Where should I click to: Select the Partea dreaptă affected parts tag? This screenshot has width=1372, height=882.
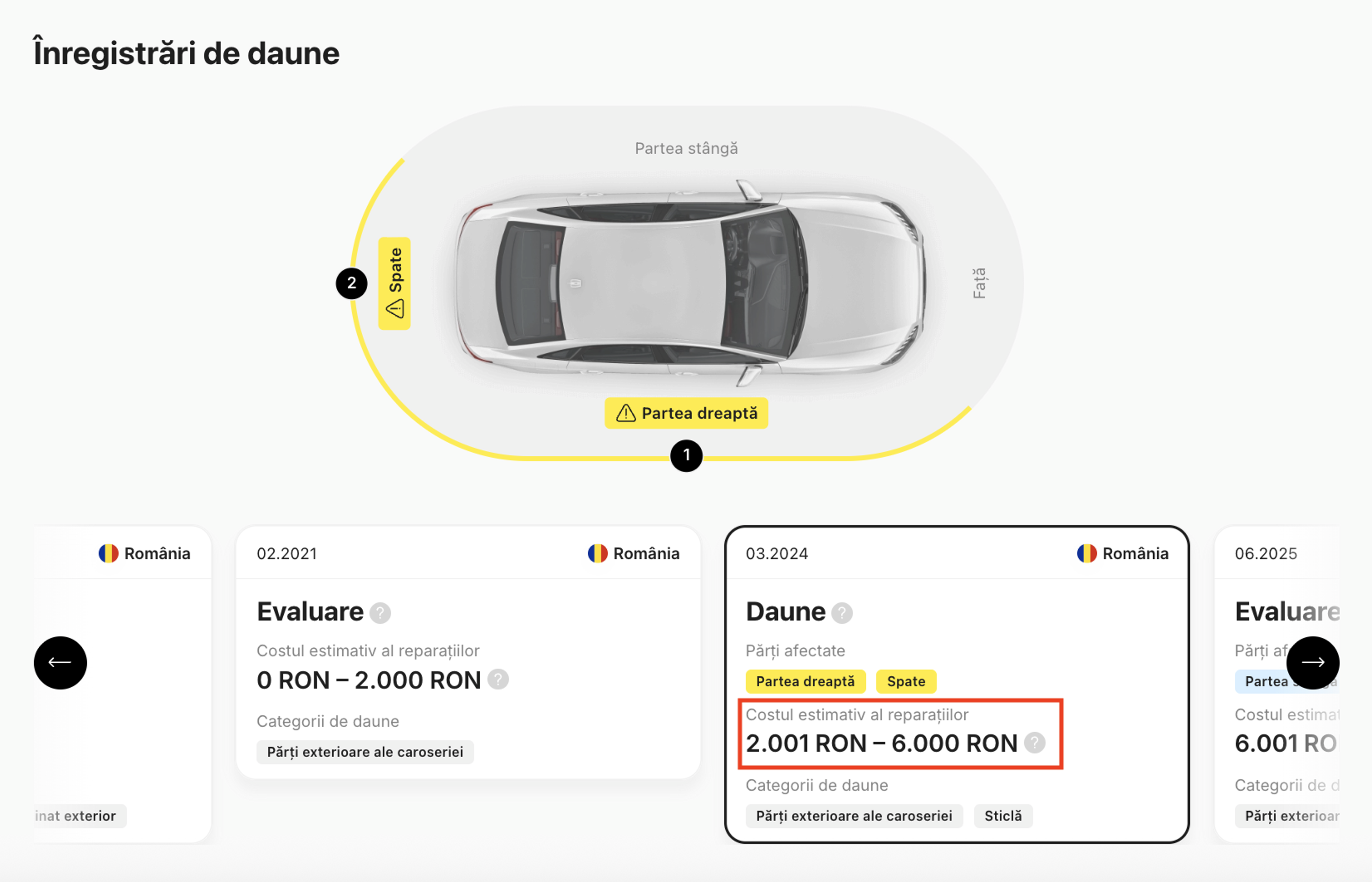[x=805, y=681]
